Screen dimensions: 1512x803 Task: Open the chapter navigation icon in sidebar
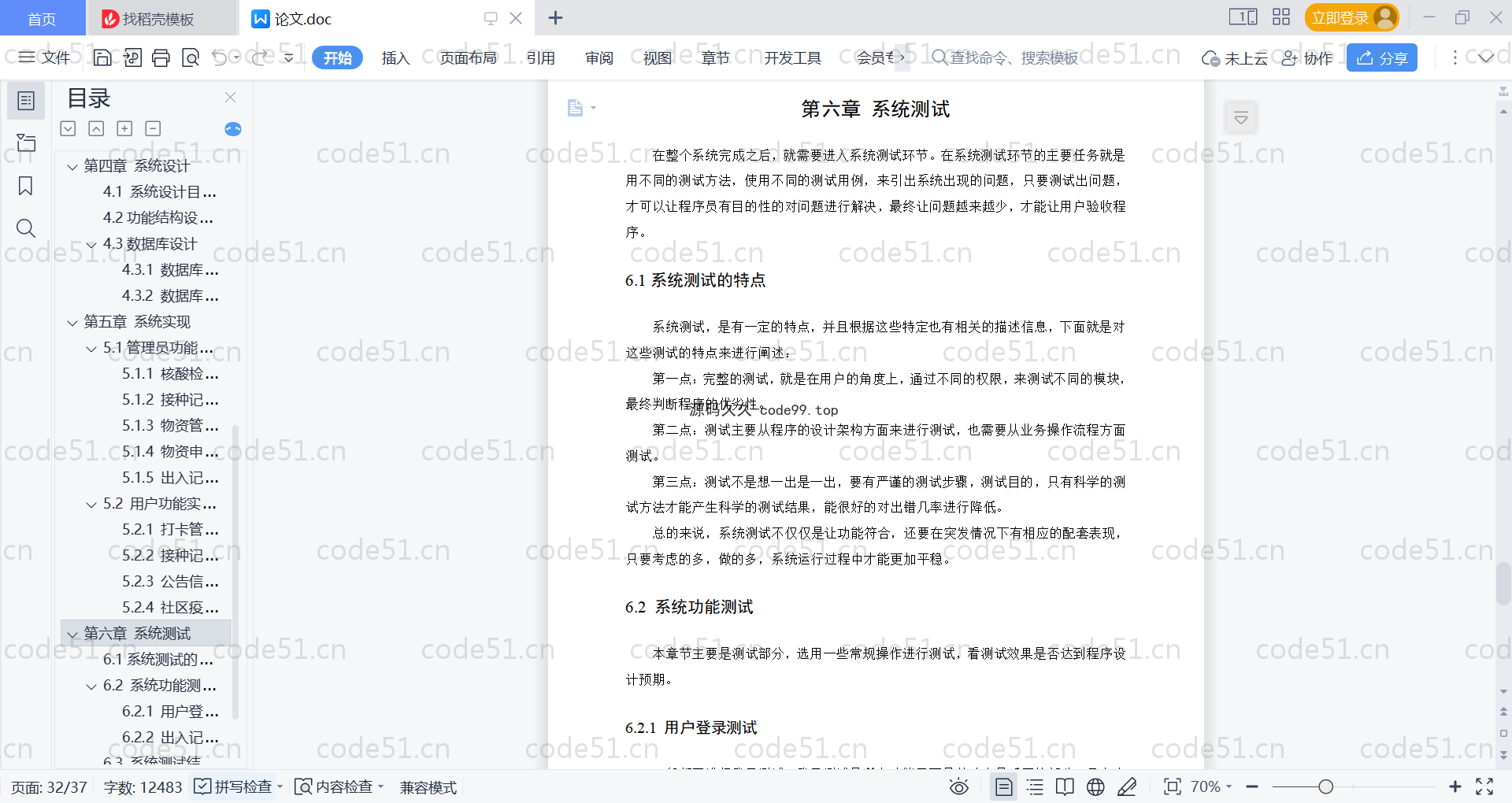(x=26, y=142)
